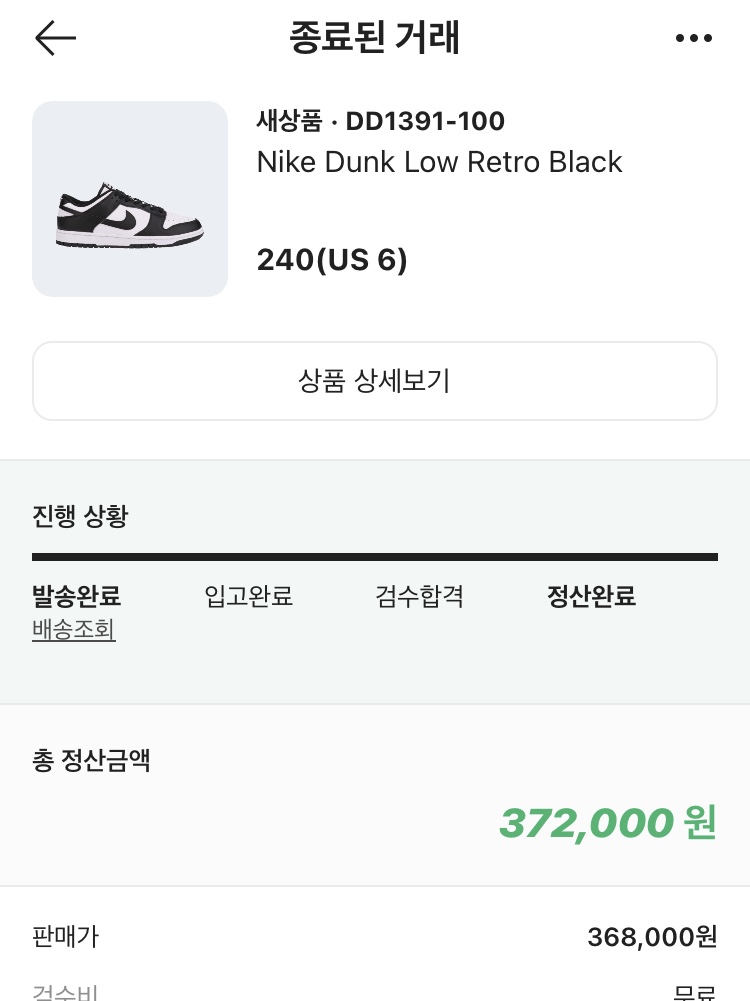The height and width of the screenshot is (1001, 750).
Task: Tap the back arrow icon
Action: click(56, 38)
